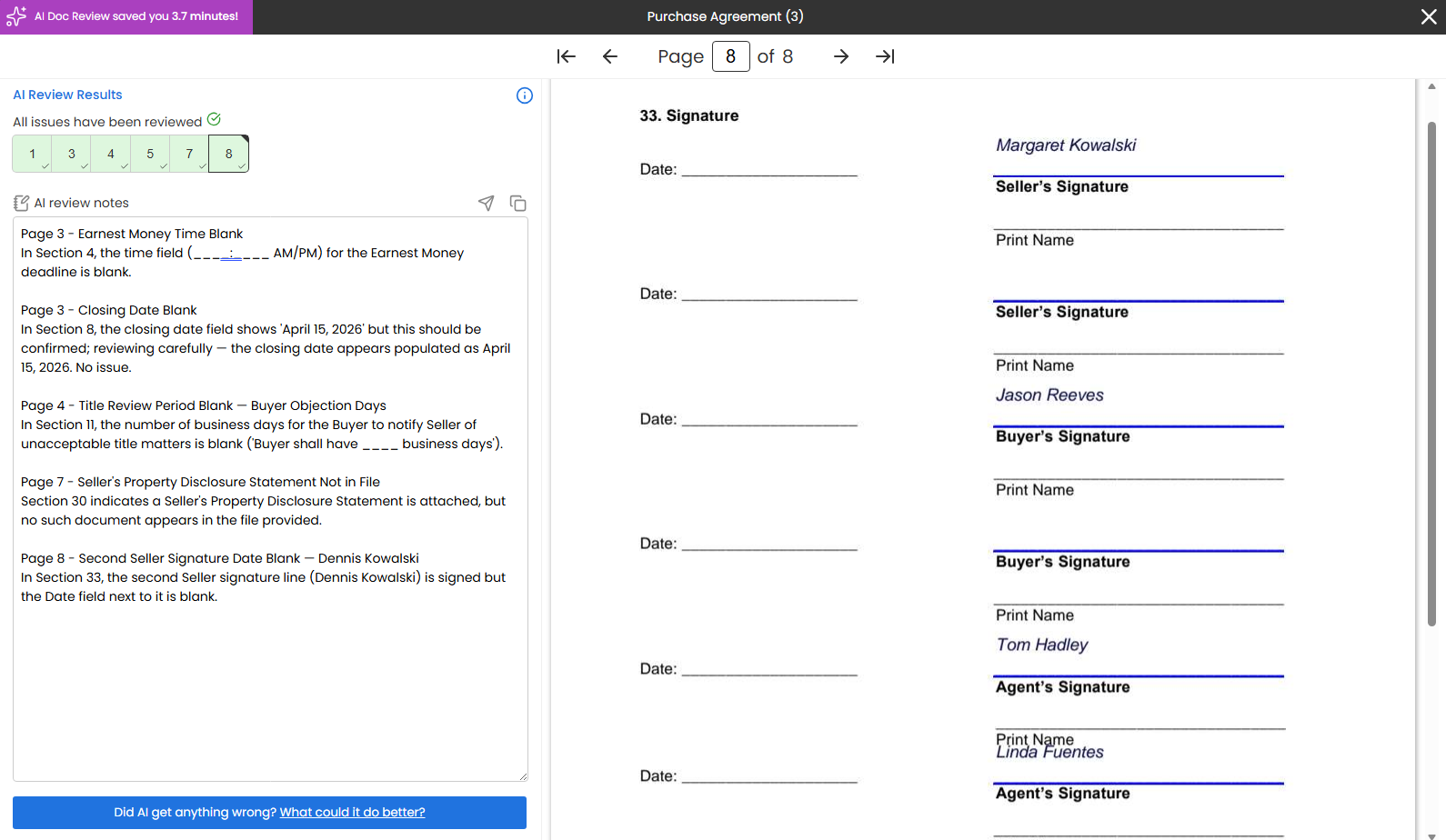Screen dimensions: 1446x840
Task: Close the Purchase Agreement viewer
Action: pos(1429,16)
